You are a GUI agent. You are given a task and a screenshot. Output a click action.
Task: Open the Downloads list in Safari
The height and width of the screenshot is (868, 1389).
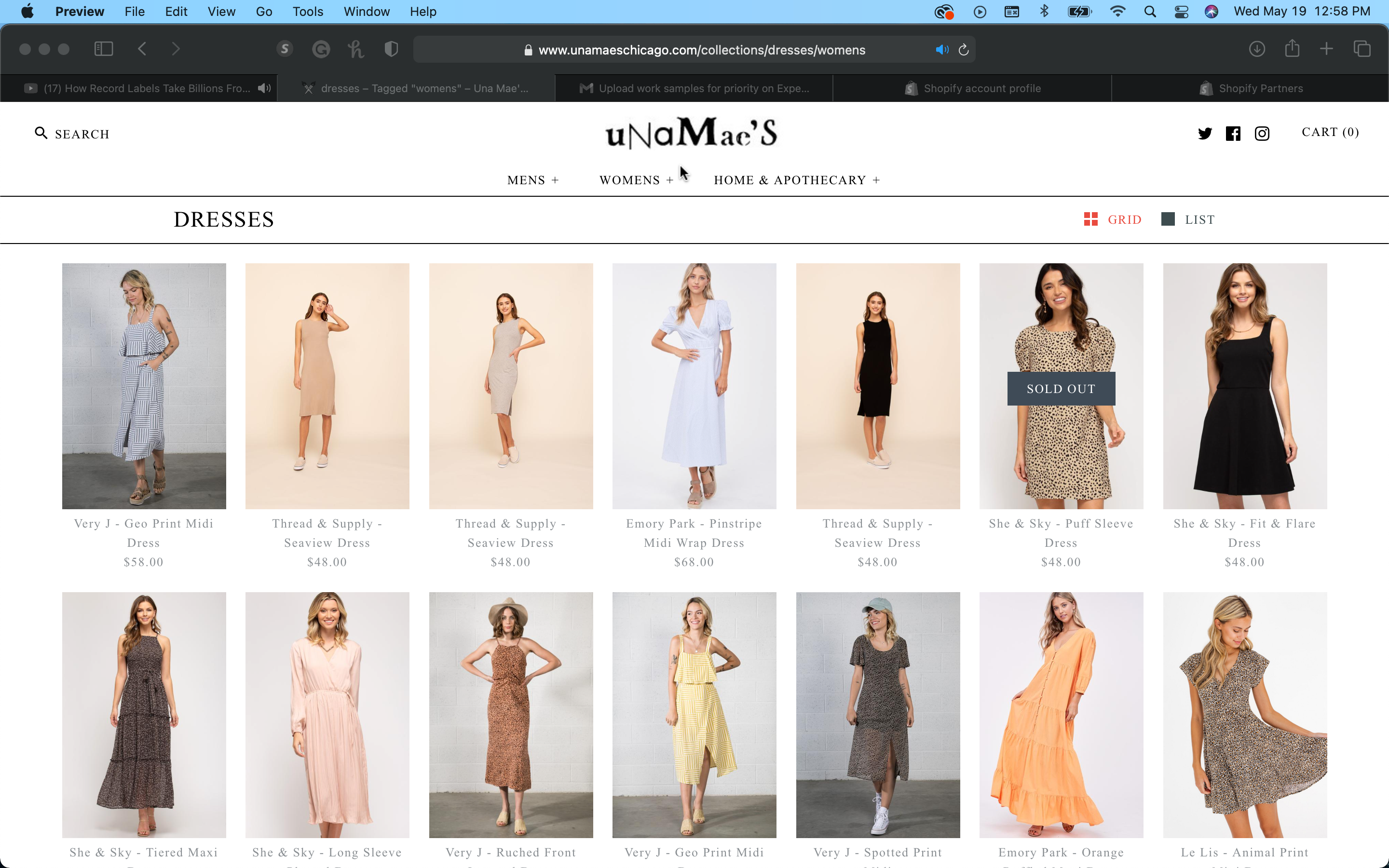1257,49
